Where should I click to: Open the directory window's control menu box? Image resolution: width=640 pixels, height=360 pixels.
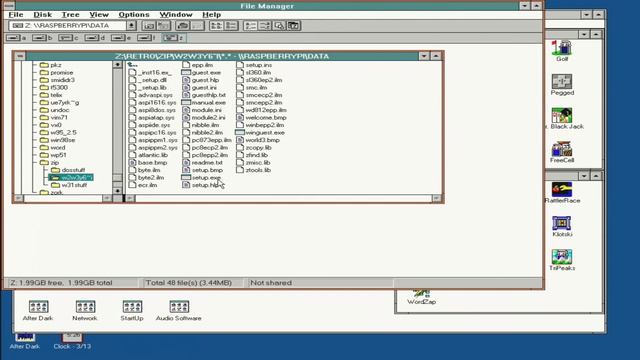tap(20, 56)
